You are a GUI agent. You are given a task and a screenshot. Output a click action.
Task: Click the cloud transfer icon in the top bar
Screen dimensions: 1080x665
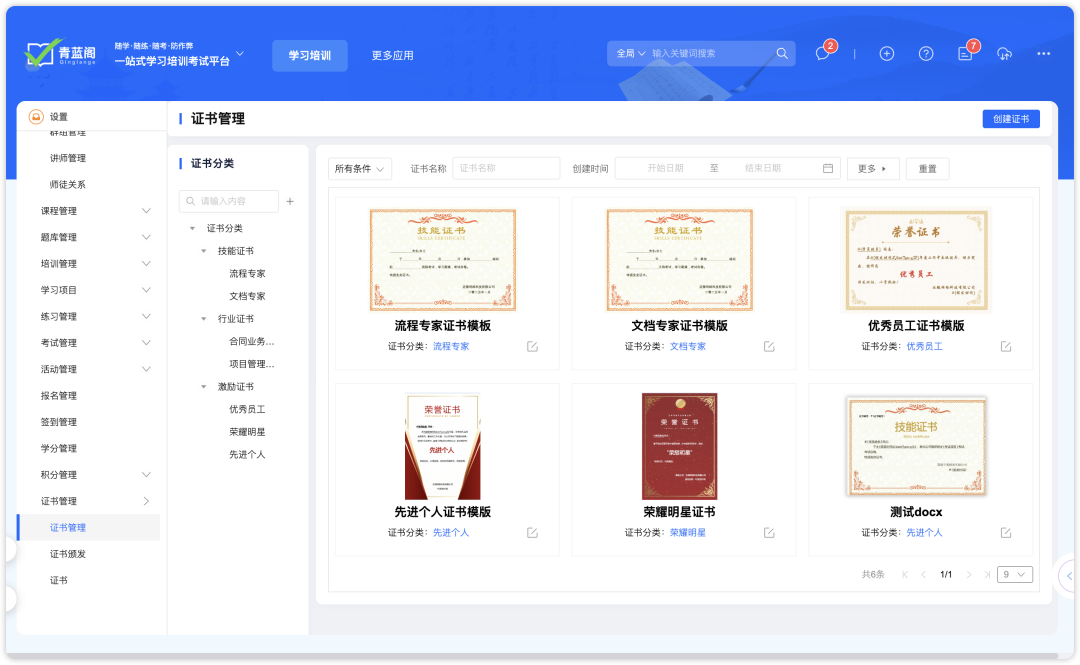[1004, 54]
